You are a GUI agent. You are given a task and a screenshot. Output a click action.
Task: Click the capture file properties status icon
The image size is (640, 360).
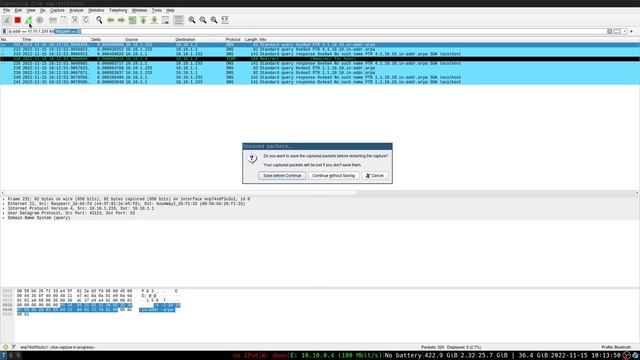[x=13, y=347]
